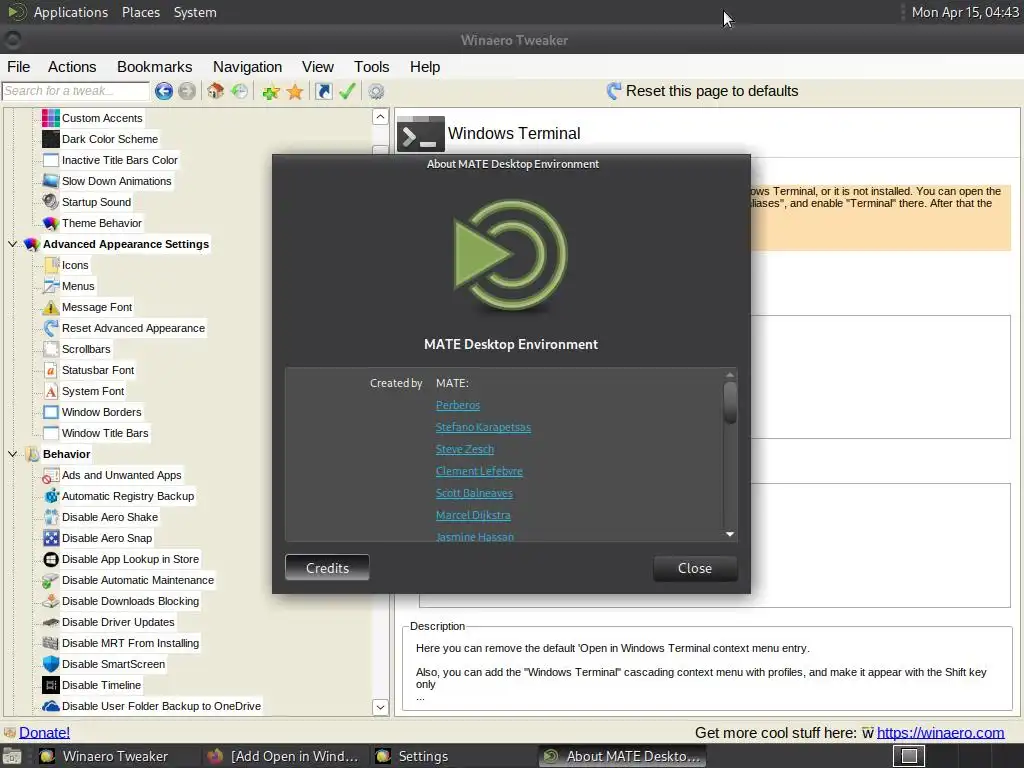Image resolution: width=1024 pixels, height=768 pixels.
Task: Open the Tools menu
Action: [x=372, y=67]
